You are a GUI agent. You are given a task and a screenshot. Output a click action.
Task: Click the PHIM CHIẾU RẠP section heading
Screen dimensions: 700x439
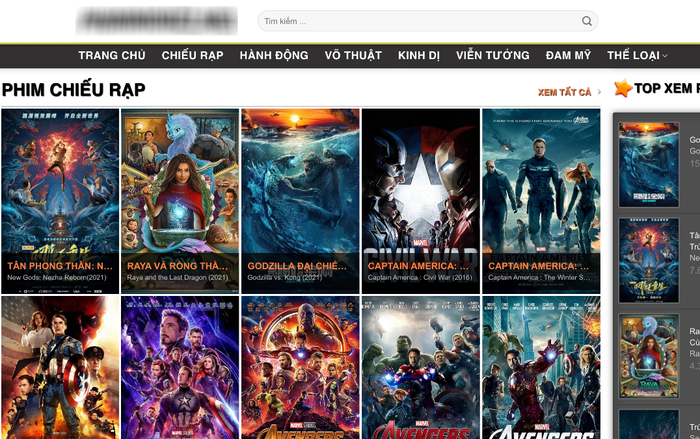pyautogui.click(x=74, y=91)
